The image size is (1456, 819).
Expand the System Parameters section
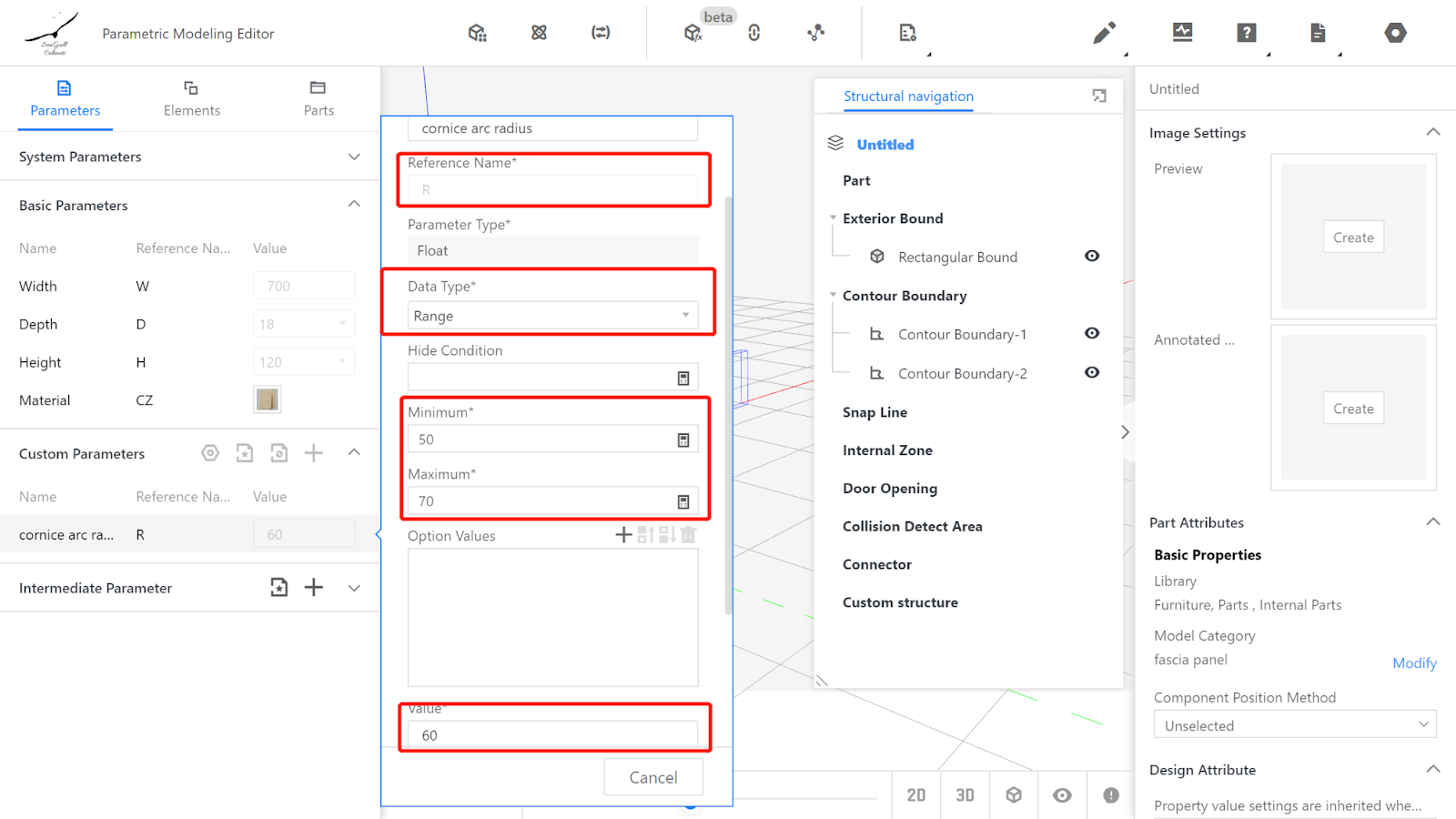tap(354, 157)
